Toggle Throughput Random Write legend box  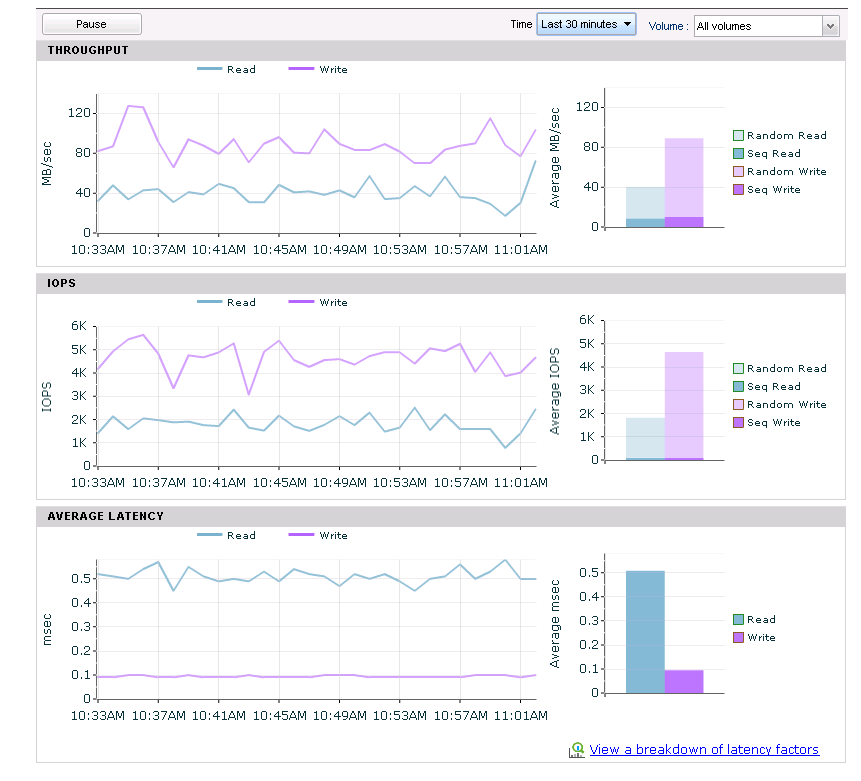pyautogui.click(x=739, y=171)
